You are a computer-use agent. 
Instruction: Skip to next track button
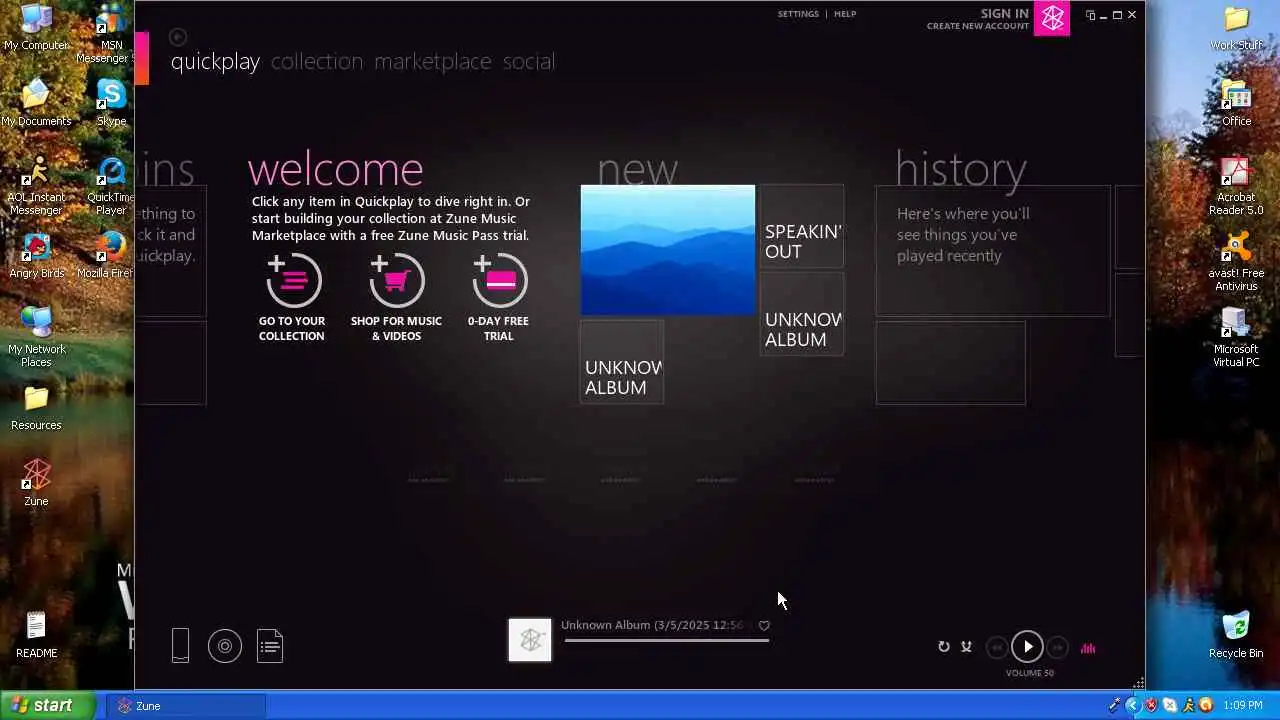click(x=1058, y=648)
